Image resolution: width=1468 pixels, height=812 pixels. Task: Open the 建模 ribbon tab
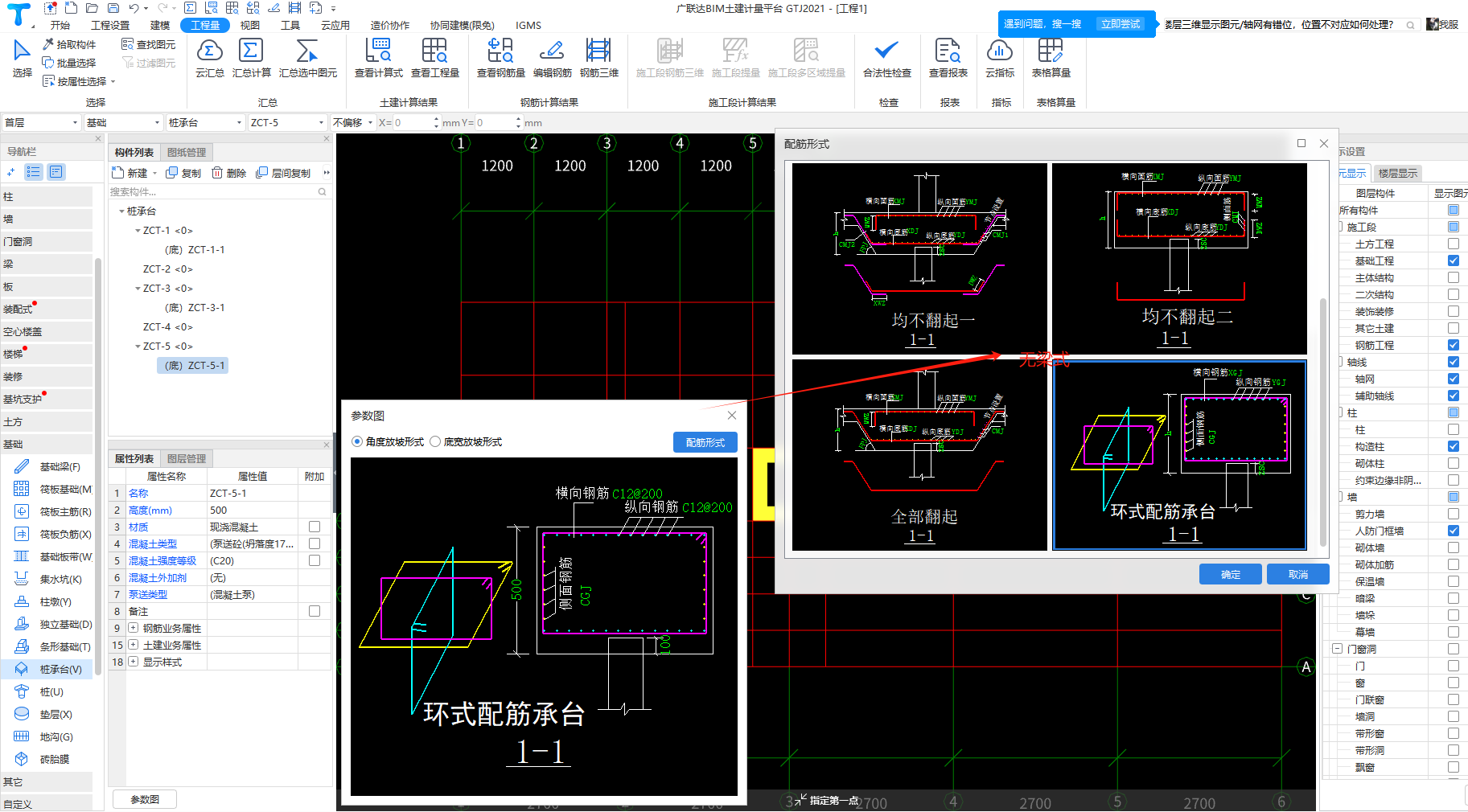[x=160, y=25]
